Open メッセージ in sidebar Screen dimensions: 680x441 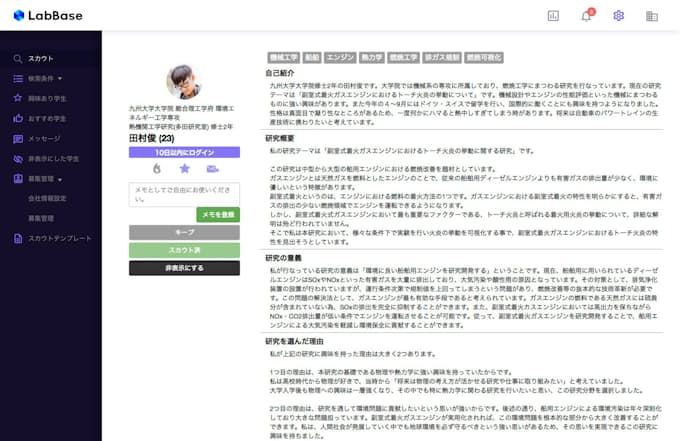coord(44,138)
